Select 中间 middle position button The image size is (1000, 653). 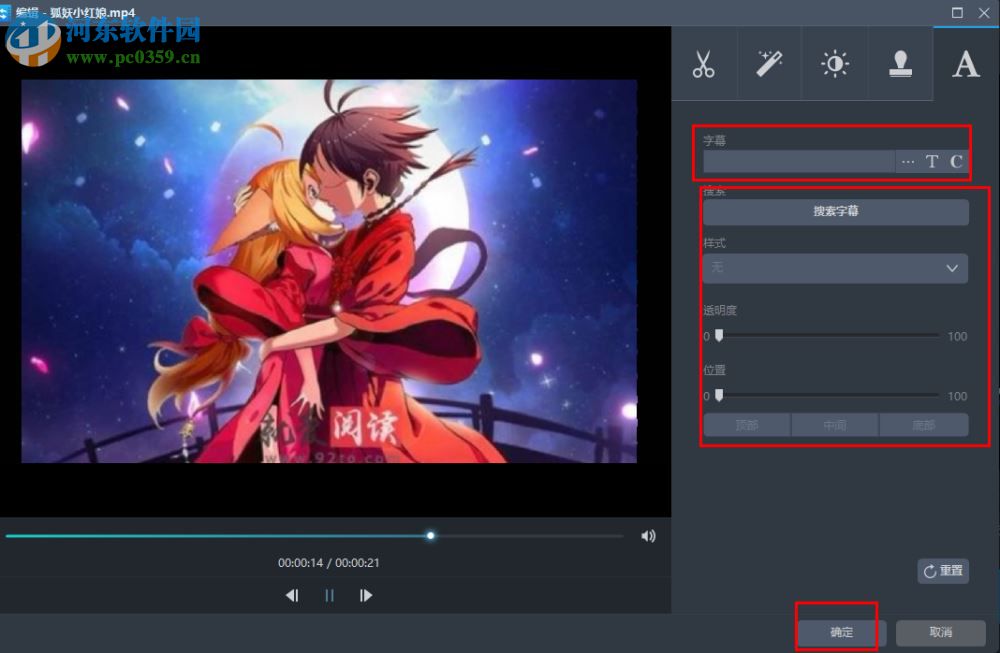point(835,425)
